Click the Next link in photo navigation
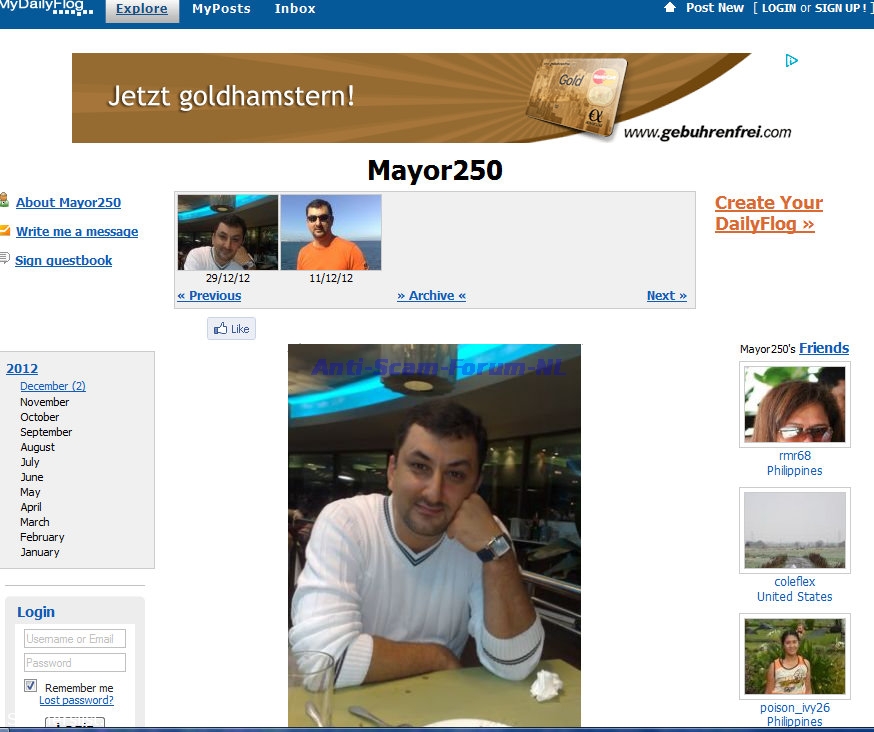 666,296
